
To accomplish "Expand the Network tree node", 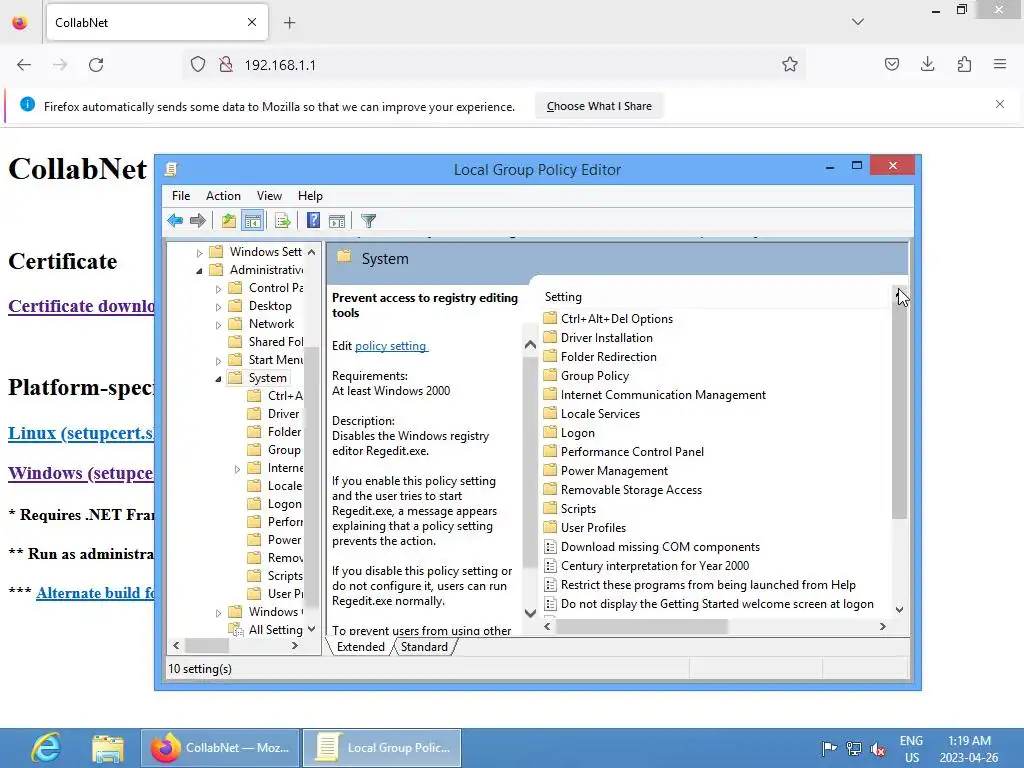I will click(219, 325).
